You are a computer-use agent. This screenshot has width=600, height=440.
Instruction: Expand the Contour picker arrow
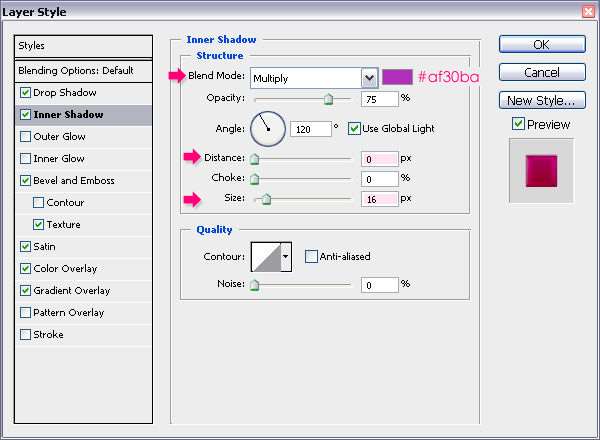pos(286,257)
